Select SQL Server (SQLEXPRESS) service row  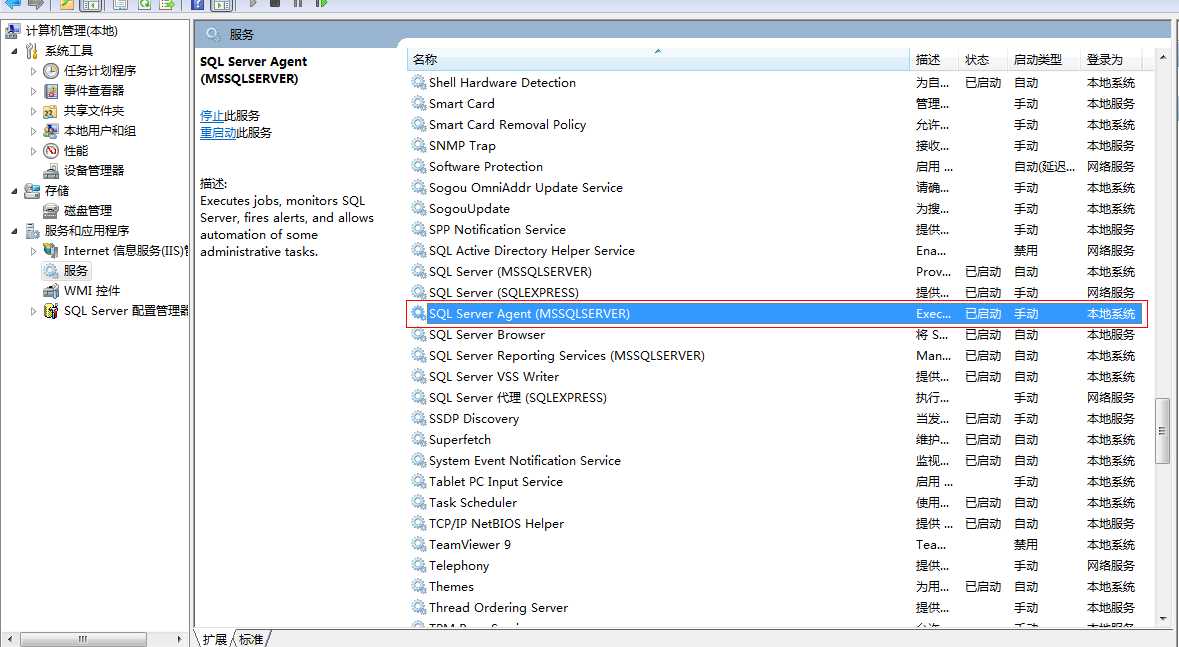tap(774, 293)
